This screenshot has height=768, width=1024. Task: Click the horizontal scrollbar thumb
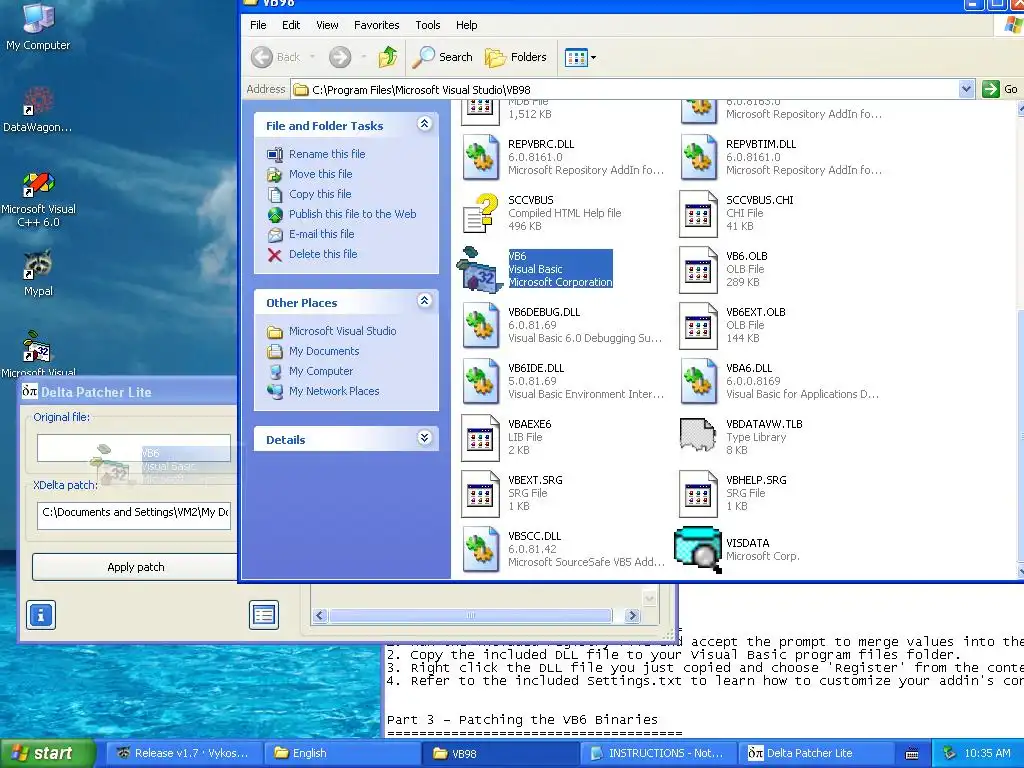[x=471, y=615]
